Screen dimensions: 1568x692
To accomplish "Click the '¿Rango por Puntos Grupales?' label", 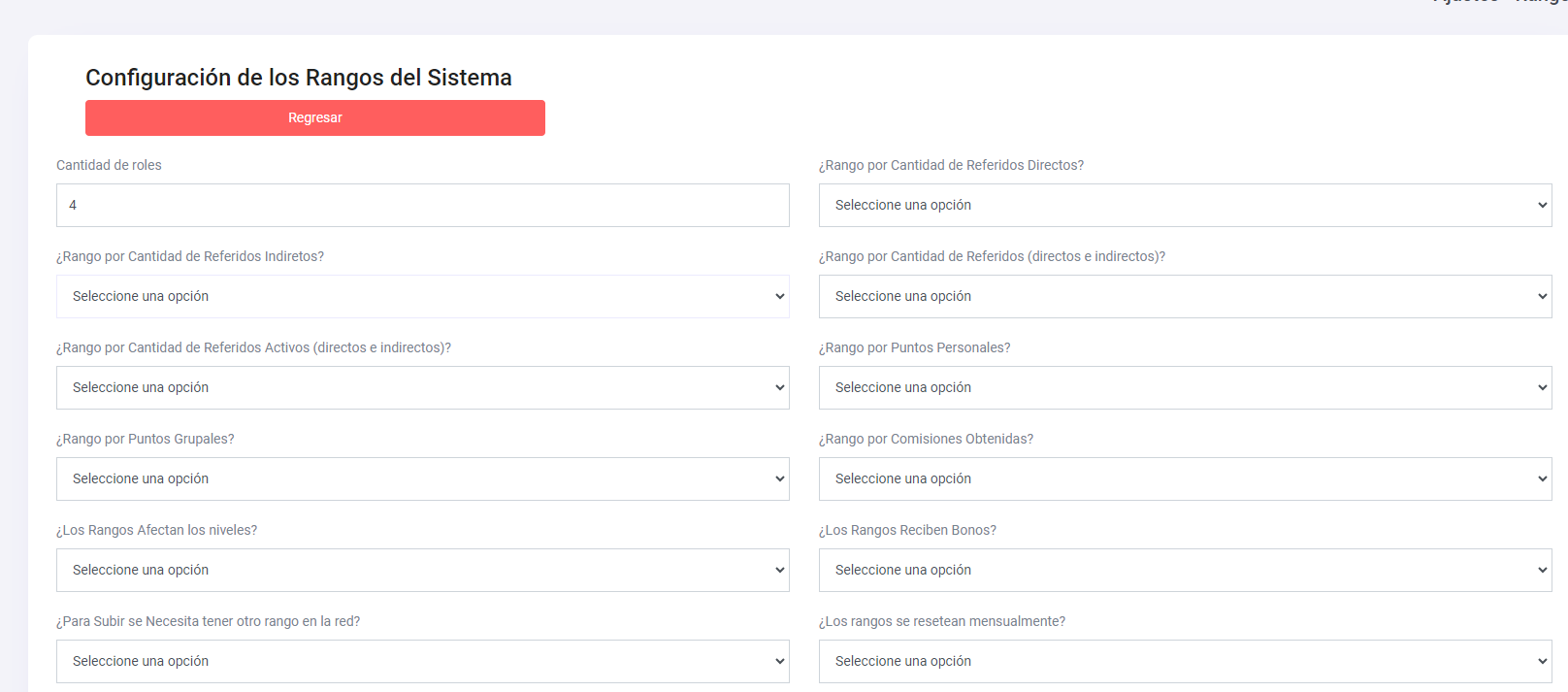I will (x=146, y=439).
